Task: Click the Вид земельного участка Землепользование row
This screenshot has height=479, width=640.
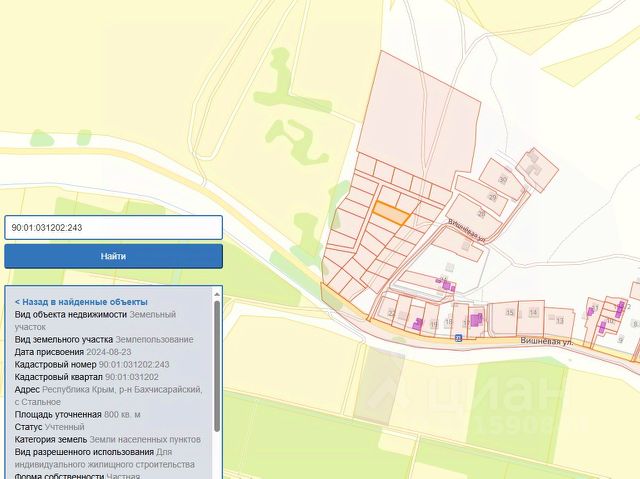Action: [x=104, y=339]
